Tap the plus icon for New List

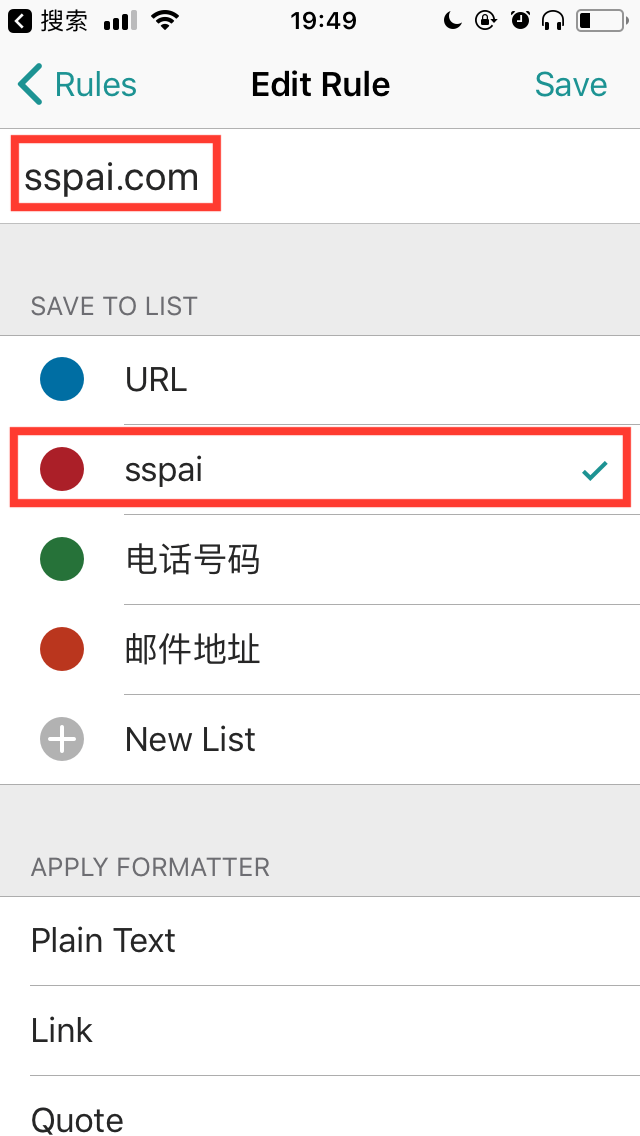pyautogui.click(x=62, y=740)
